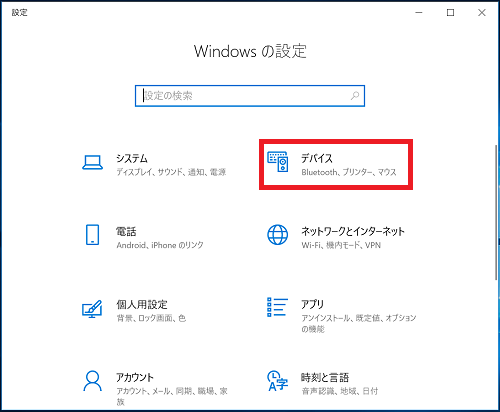Viewport: 500px width, 412px height.
Task: Click the 時刻と言語 clock icon
Action: point(277,380)
